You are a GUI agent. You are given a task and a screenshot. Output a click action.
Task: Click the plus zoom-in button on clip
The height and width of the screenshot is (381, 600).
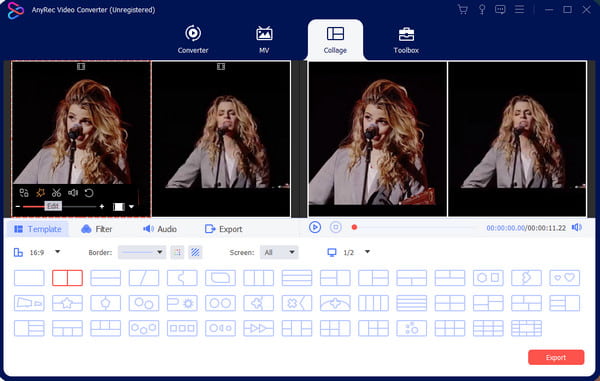point(102,207)
